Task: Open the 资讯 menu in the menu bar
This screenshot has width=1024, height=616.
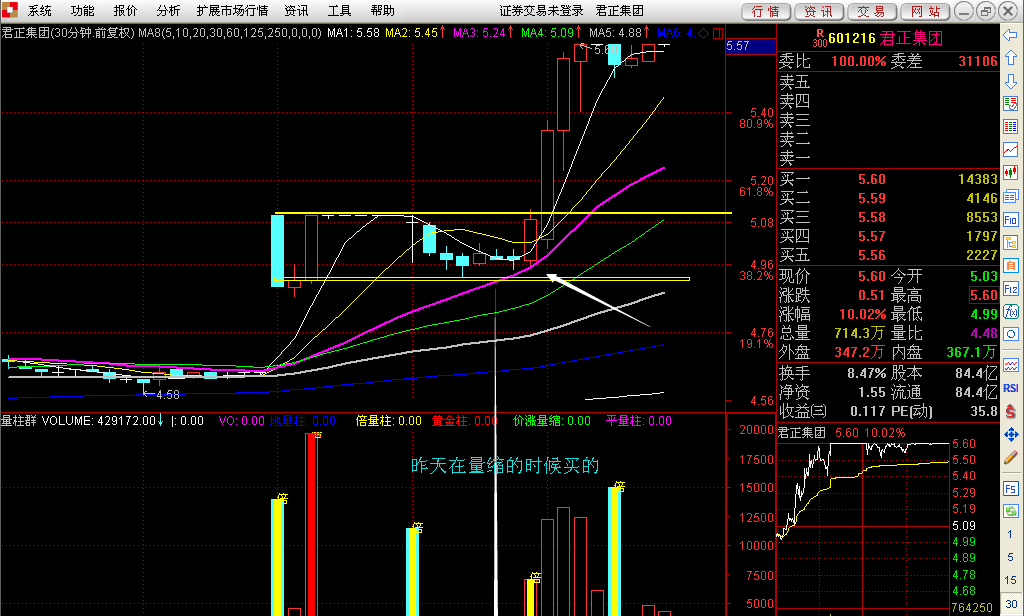Action: (x=296, y=10)
